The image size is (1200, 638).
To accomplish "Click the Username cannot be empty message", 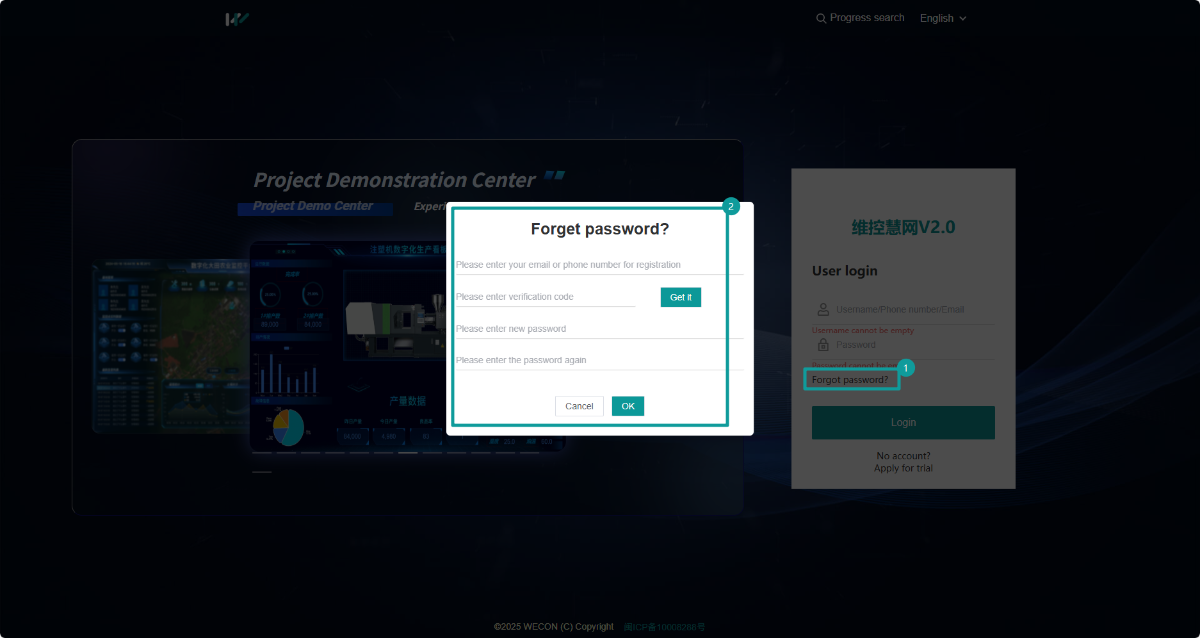I will click(x=863, y=330).
